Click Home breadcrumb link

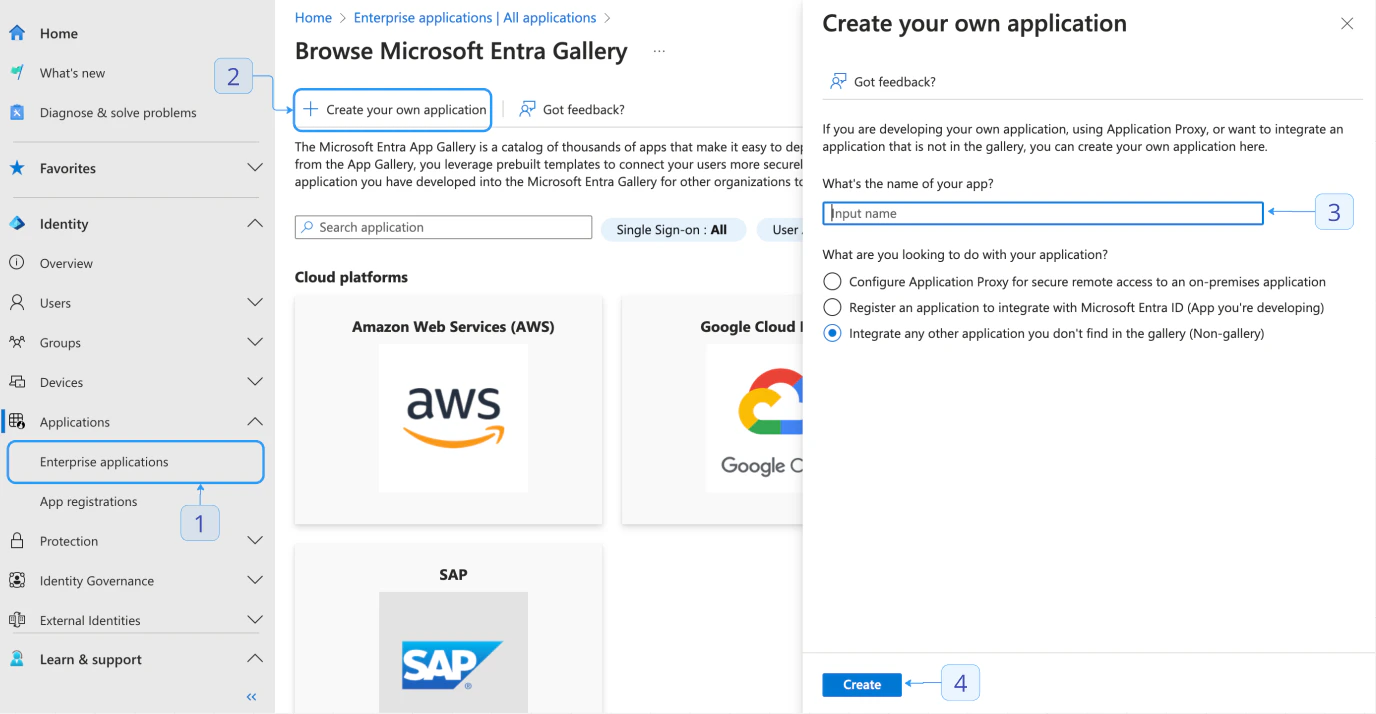pos(313,17)
